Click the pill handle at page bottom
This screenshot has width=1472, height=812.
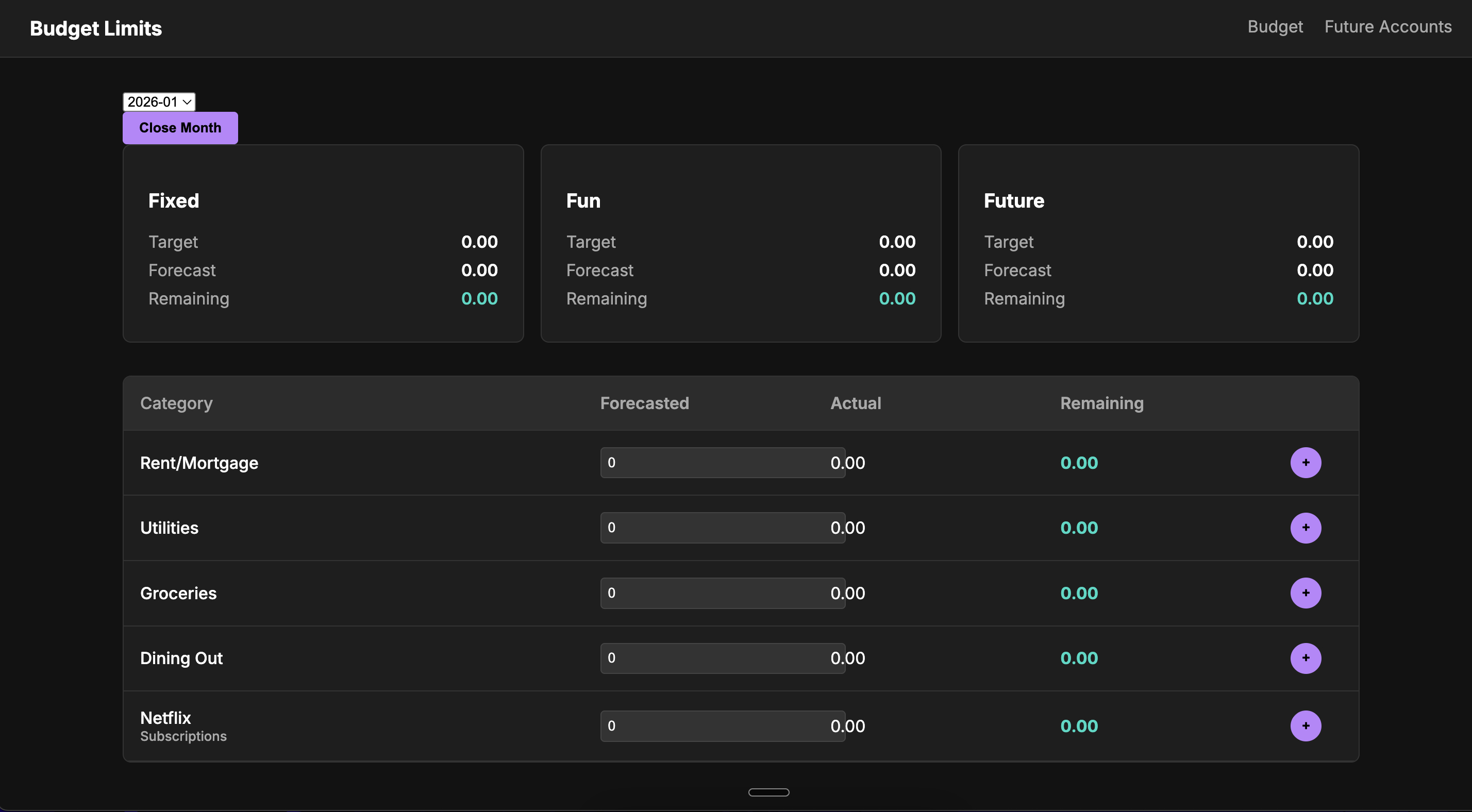click(768, 792)
